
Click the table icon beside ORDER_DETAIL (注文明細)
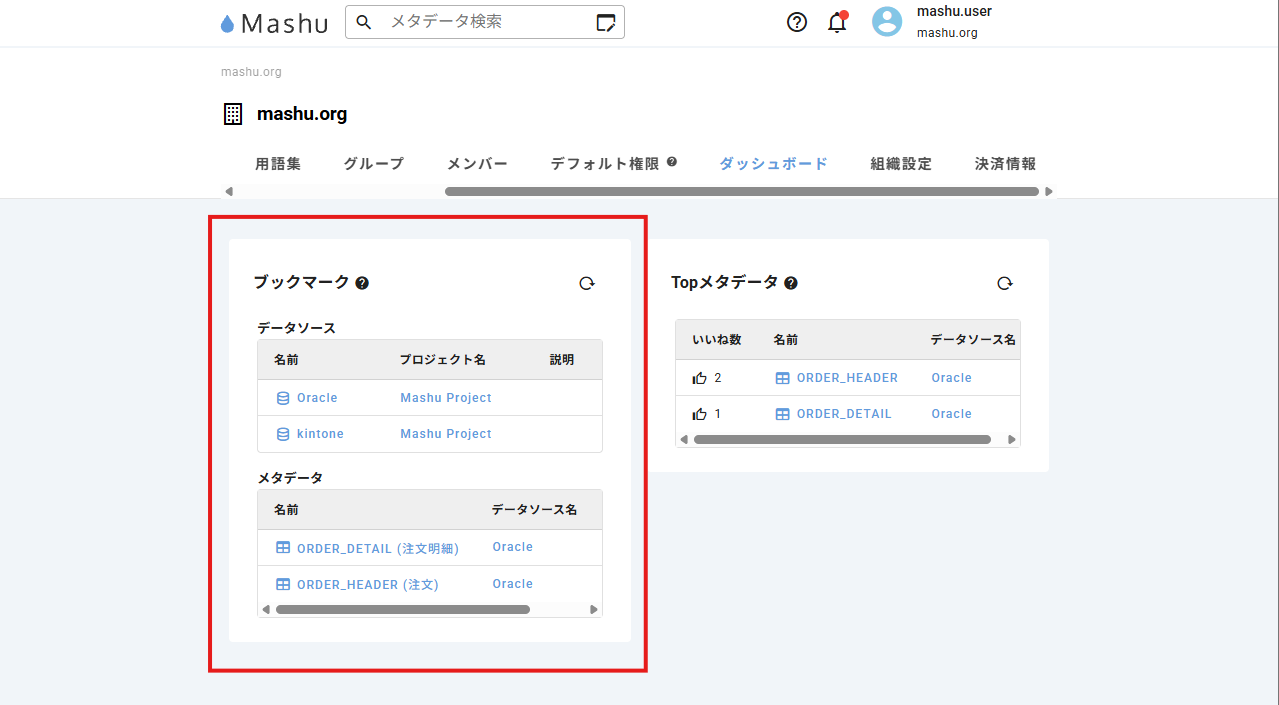283,548
